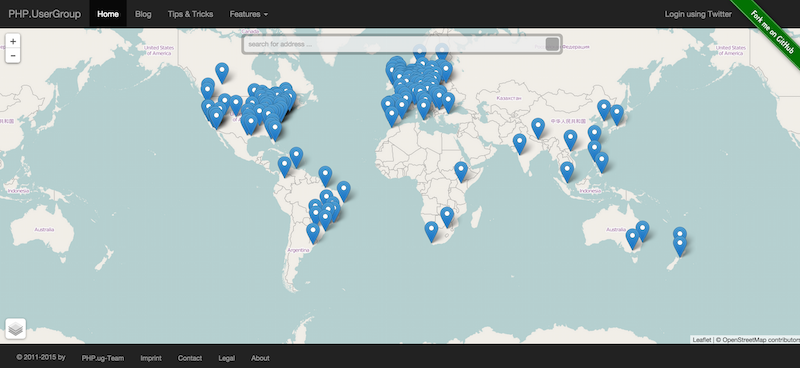Select the marker near Johannesburg, South Africa

[447, 217]
